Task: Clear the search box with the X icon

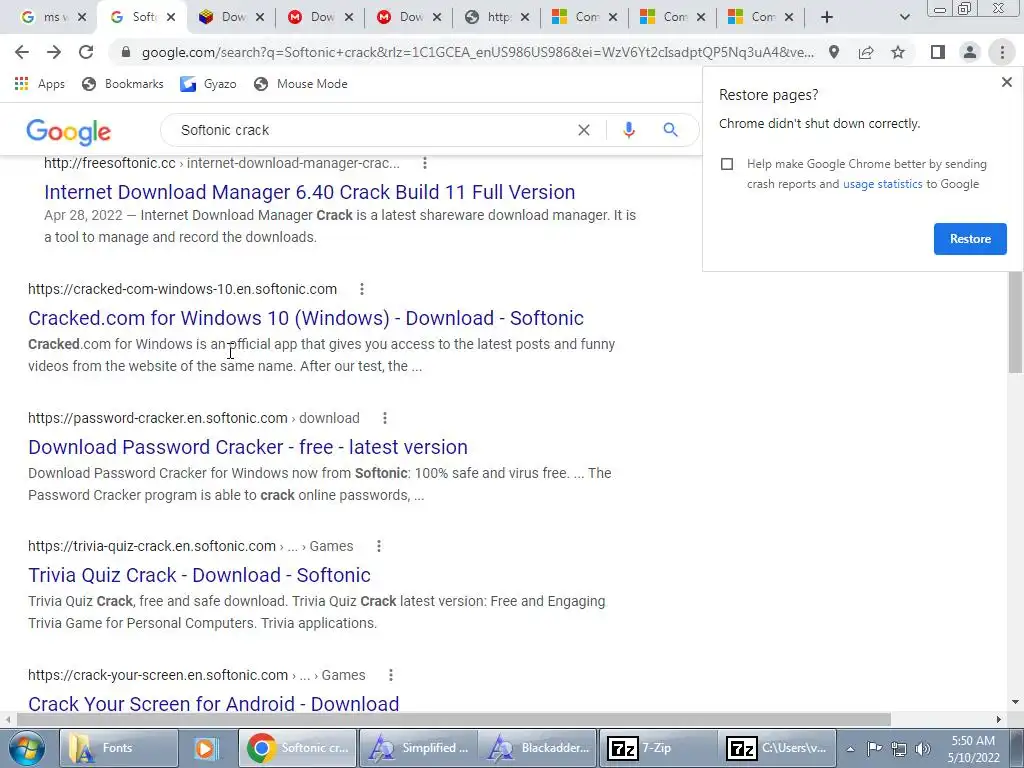Action: point(584,130)
